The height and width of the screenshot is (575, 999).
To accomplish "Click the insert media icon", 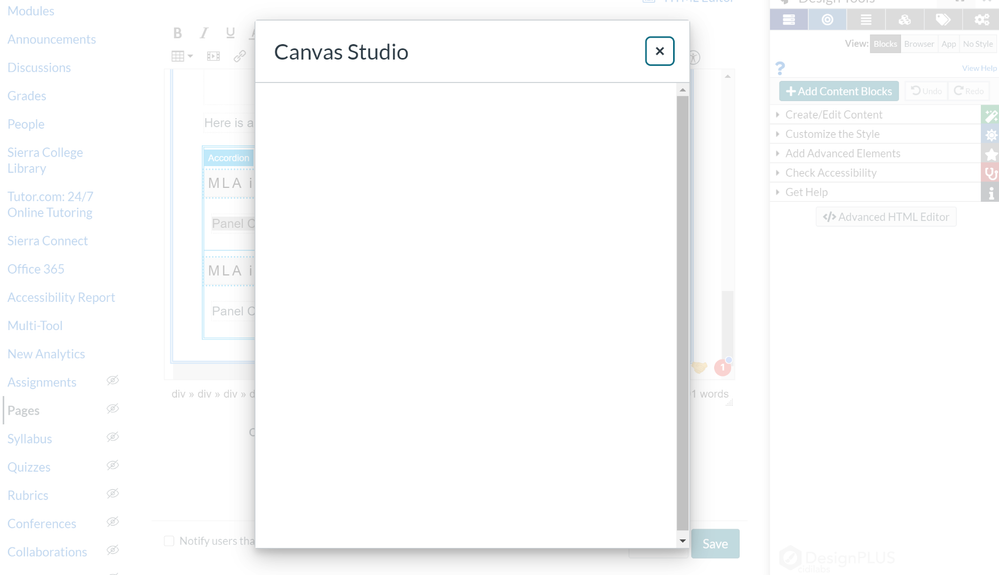I will [x=213, y=56].
